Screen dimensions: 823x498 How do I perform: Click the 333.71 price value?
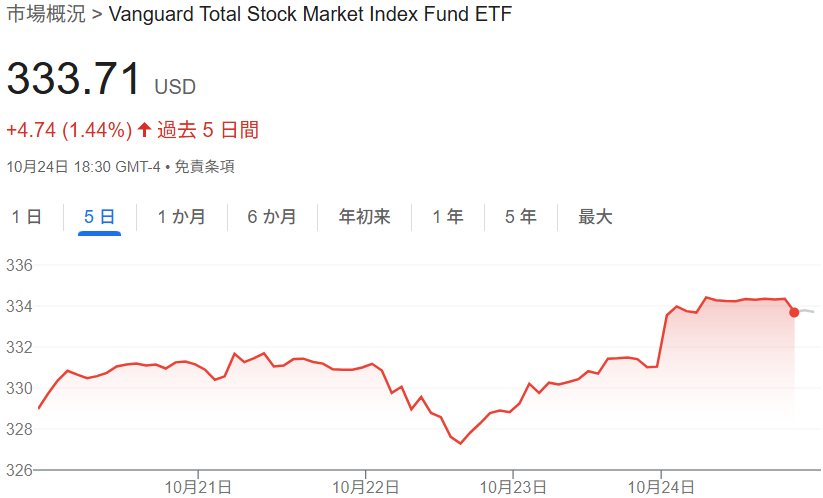pyautogui.click(x=74, y=79)
